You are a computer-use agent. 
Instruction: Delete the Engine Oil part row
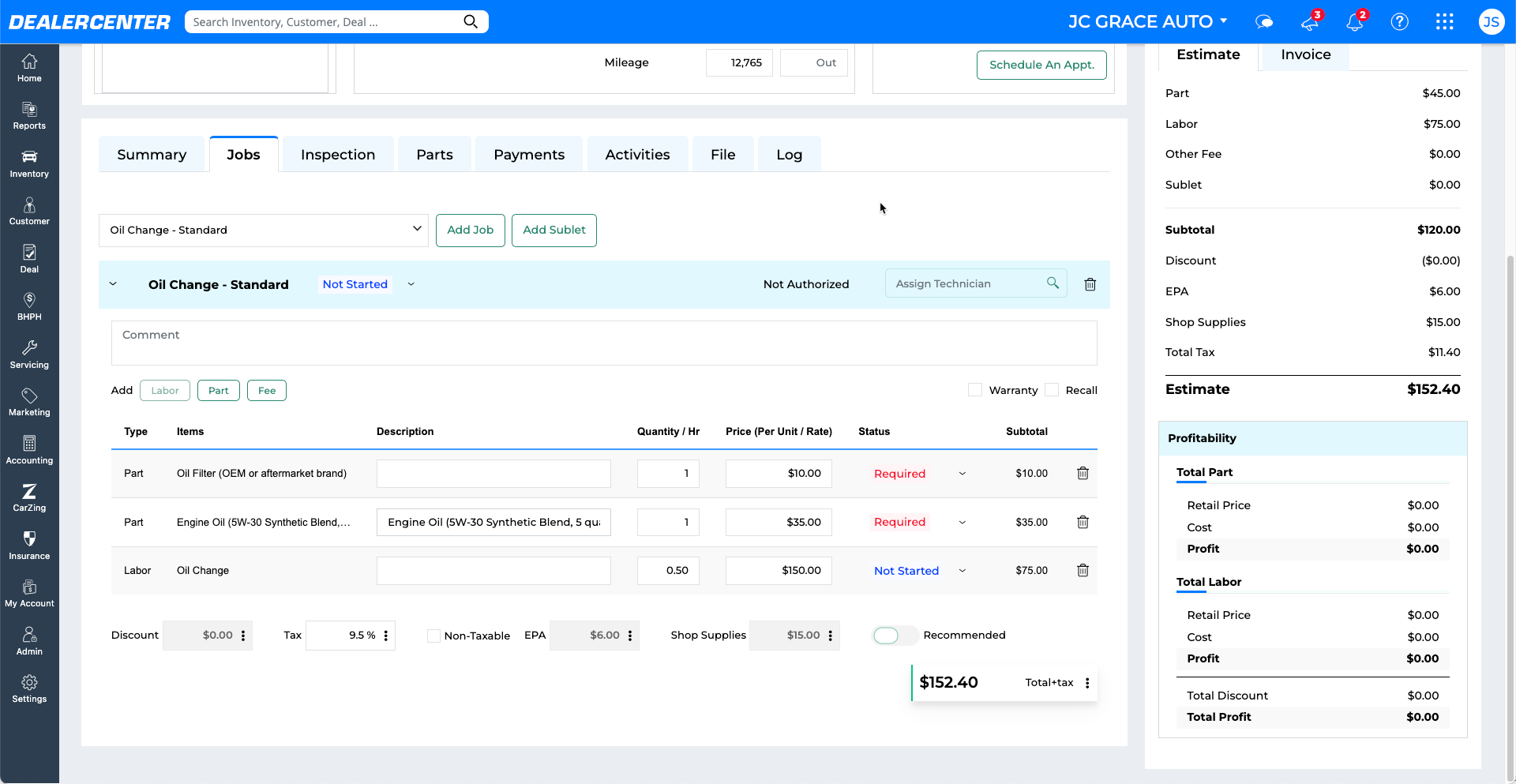1083,522
